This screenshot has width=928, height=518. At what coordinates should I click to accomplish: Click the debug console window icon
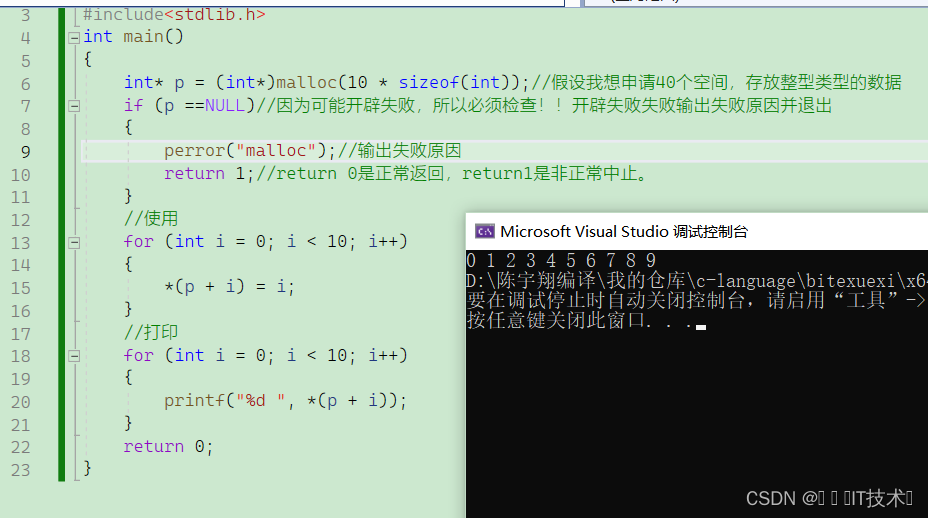[x=485, y=231]
